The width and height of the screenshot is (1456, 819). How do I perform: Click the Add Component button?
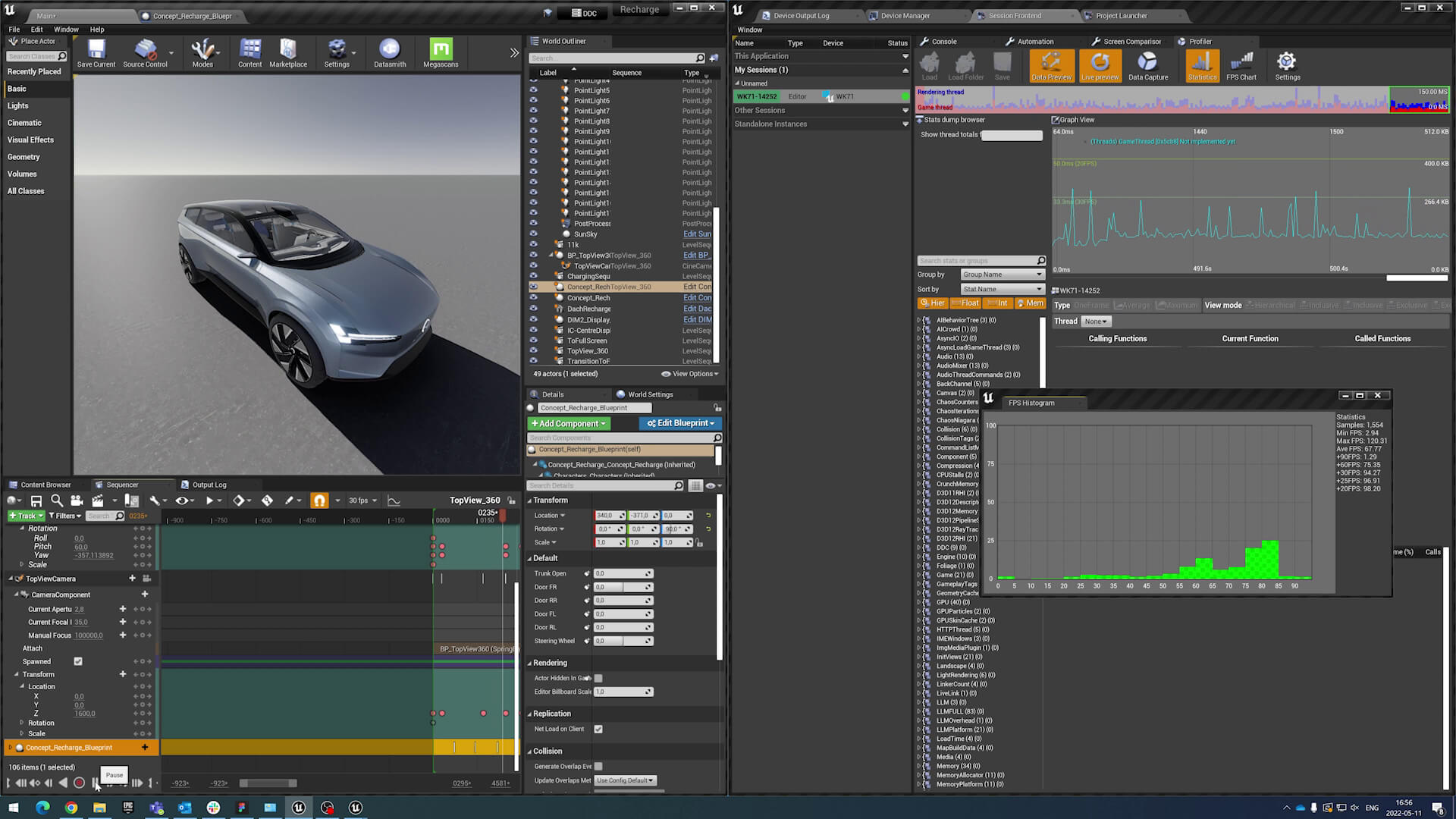[x=569, y=423]
